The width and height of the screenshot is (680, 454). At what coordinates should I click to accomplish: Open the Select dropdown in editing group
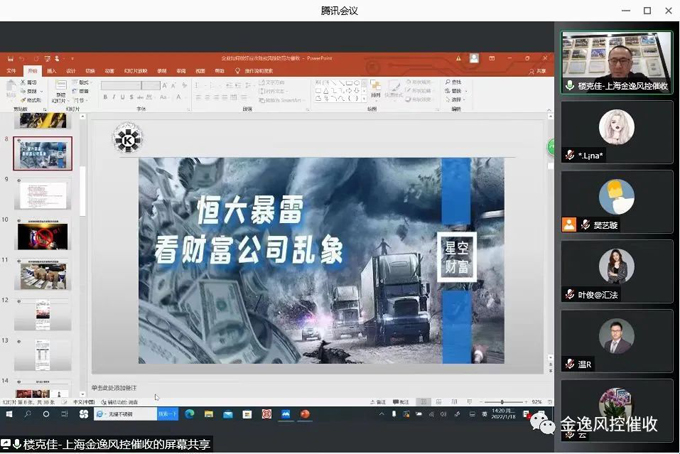(x=455, y=99)
